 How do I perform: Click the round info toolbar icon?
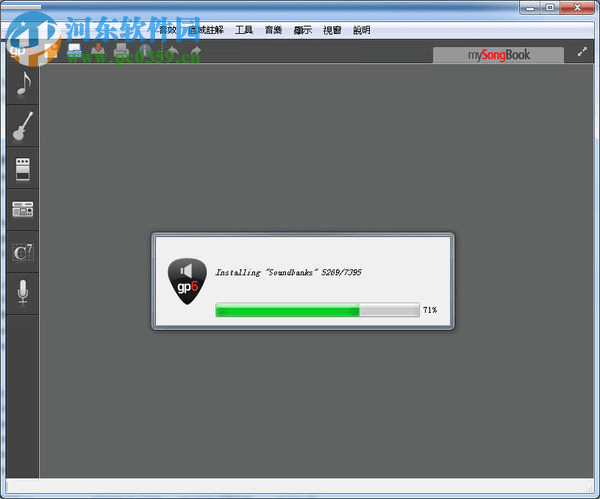145,51
